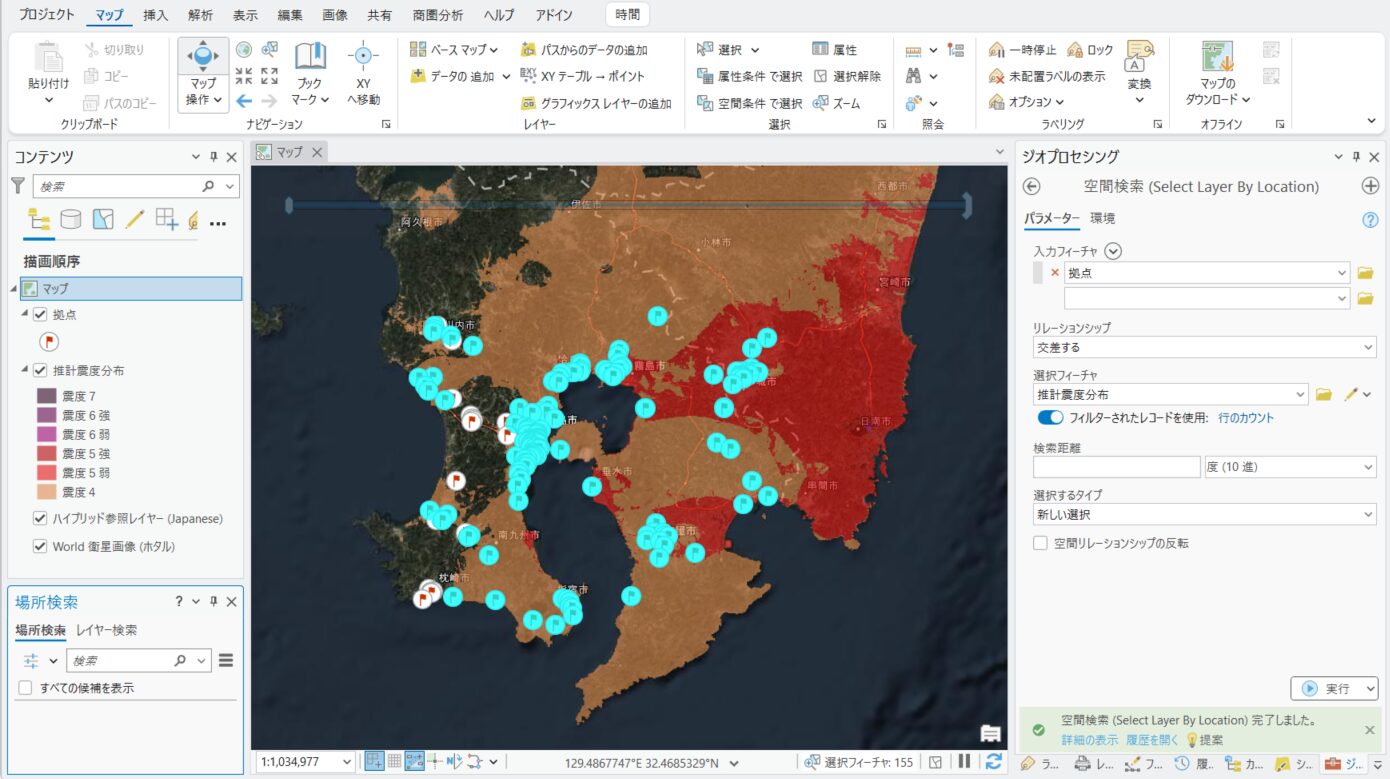Click Select By Attributes (属性条件で選択)

pyautogui.click(x=749, y=76)
